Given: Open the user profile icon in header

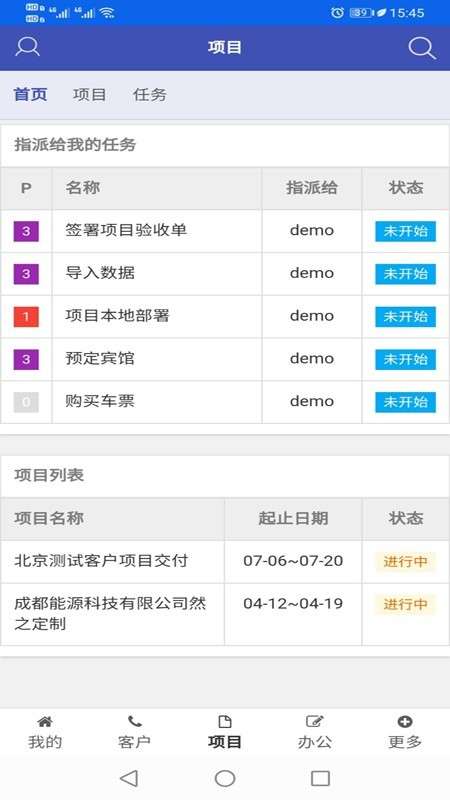Looking at the screenshot, I should 28,46.
